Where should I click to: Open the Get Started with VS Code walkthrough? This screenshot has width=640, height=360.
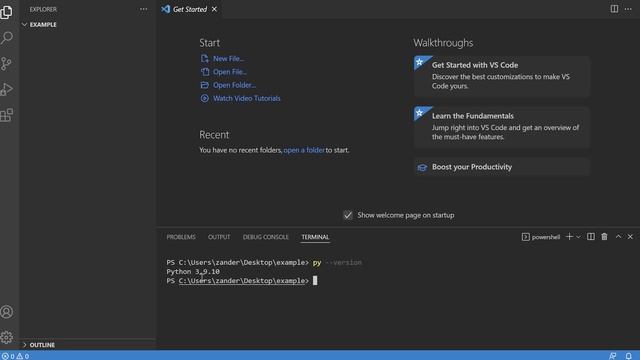pos(502,76)
